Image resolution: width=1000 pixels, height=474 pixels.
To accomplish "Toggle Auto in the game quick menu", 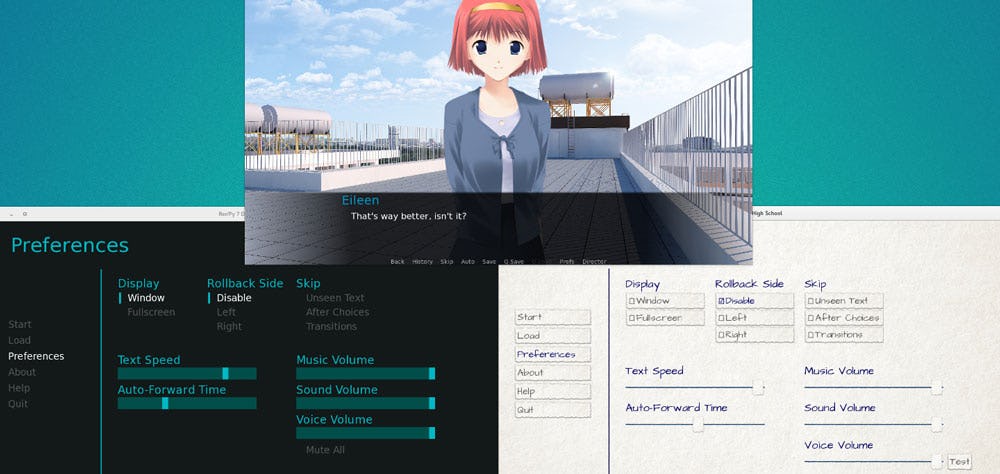I will pyautogui.click(x=467, y=261).
